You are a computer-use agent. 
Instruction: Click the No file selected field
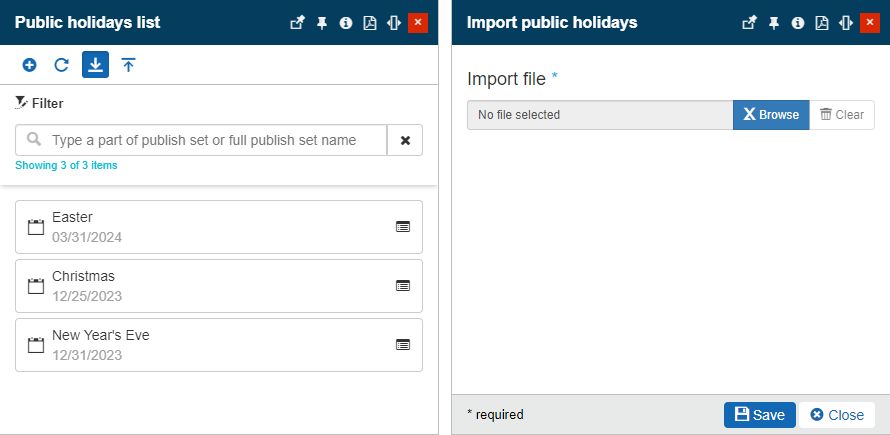600,115
